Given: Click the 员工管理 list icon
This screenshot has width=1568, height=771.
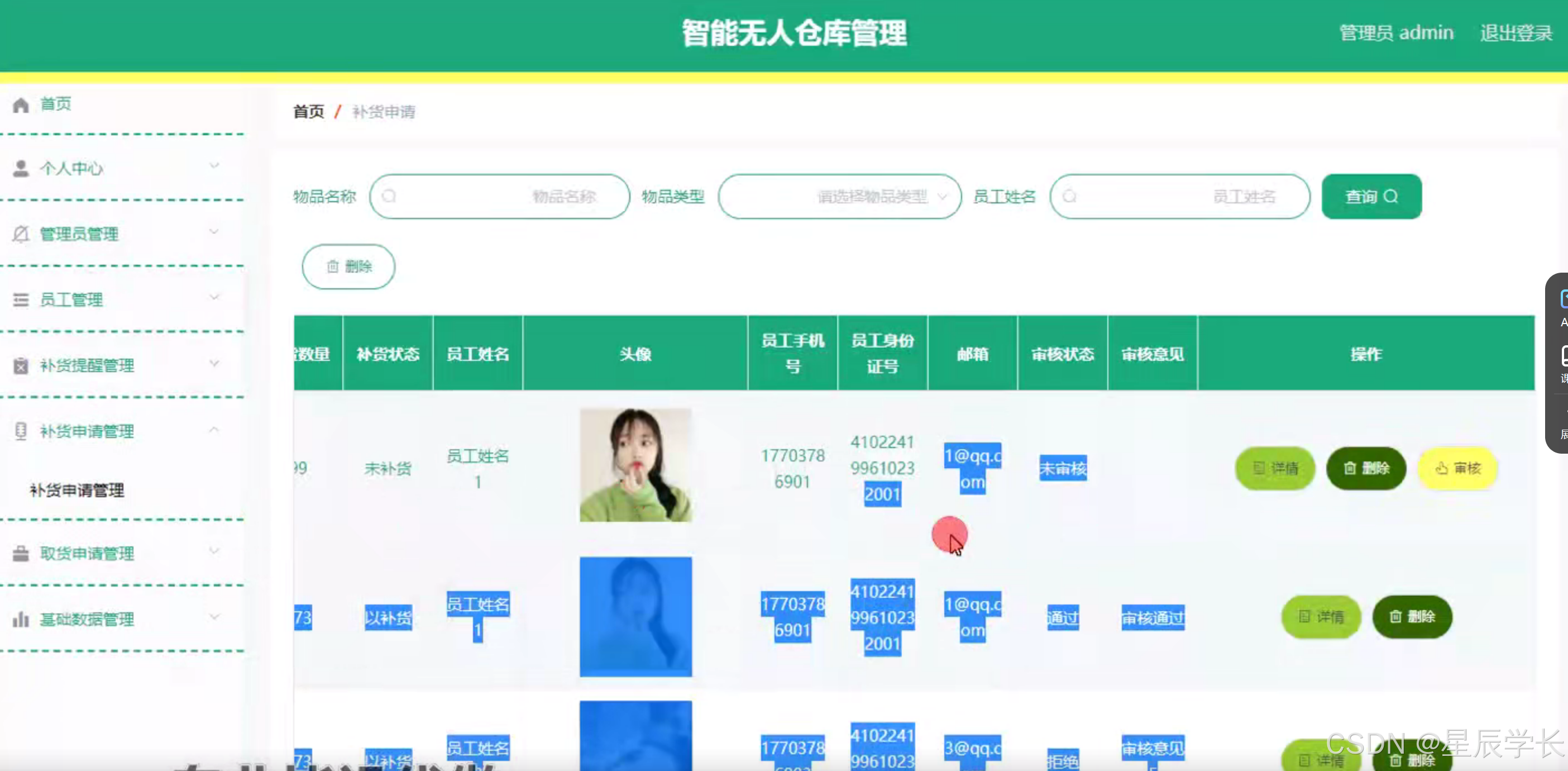Looking at the screenshot, I should (x=21, y=299).
